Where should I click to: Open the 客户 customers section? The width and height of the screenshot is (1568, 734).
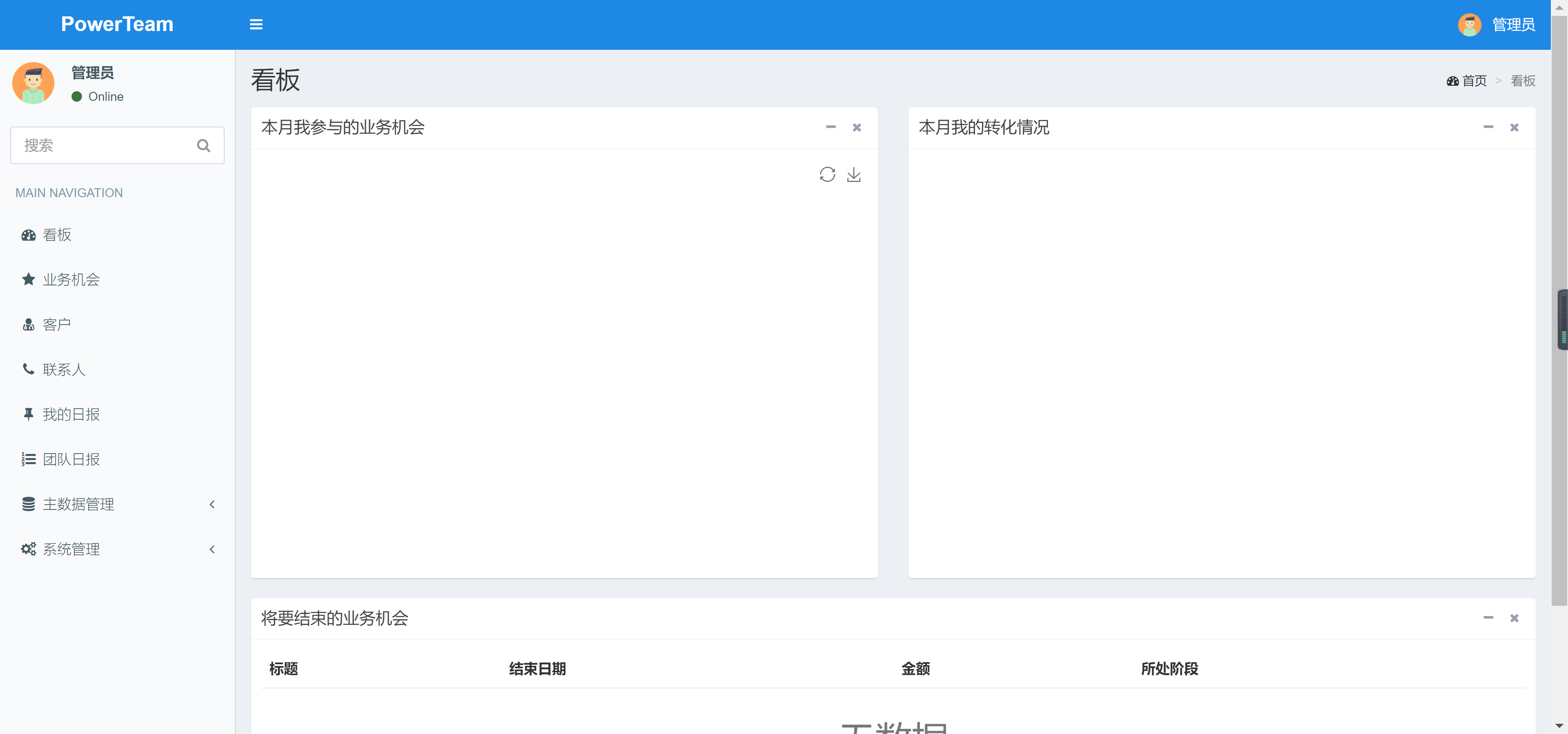tap(57, 325)
